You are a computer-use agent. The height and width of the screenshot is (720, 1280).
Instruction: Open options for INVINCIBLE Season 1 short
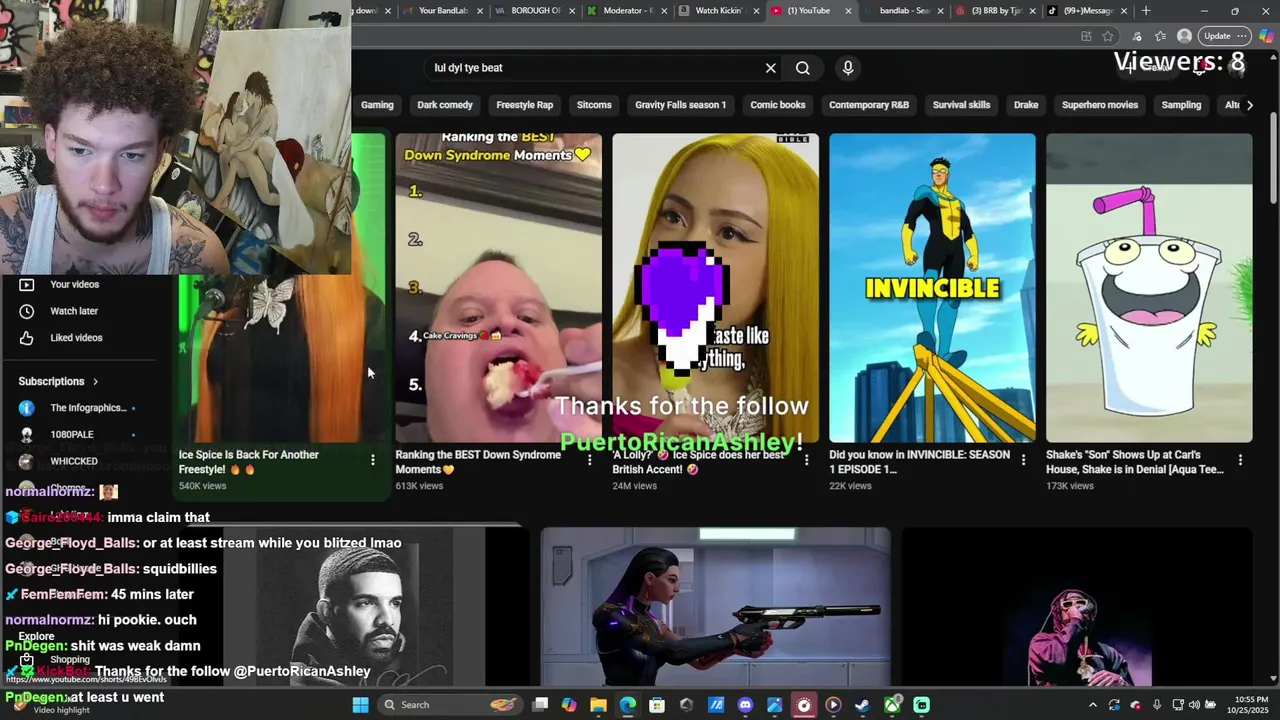coord(1023,460)
